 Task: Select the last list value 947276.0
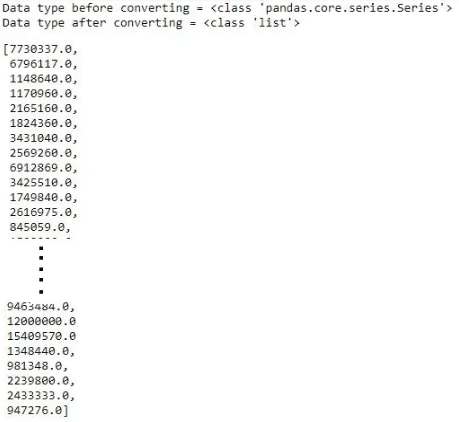pyautogui.click(x=35, y=410)
